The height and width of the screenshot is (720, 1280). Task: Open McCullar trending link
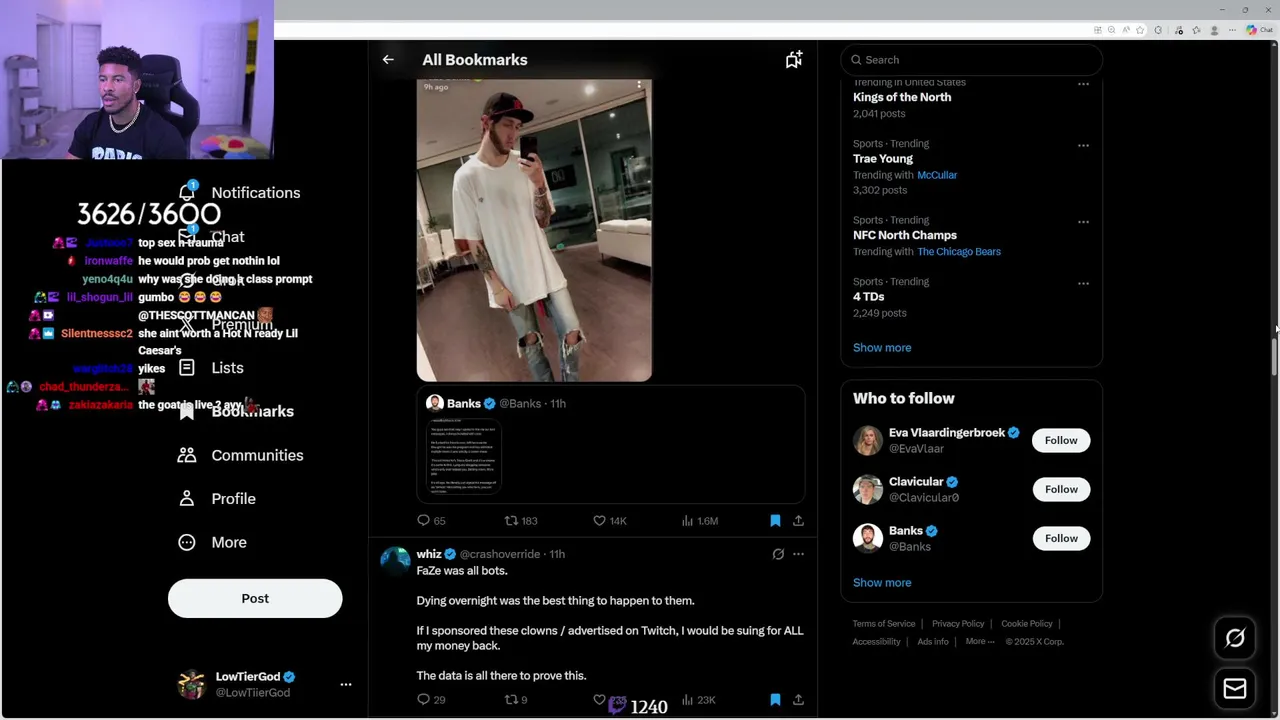click(x=937, y=175)
